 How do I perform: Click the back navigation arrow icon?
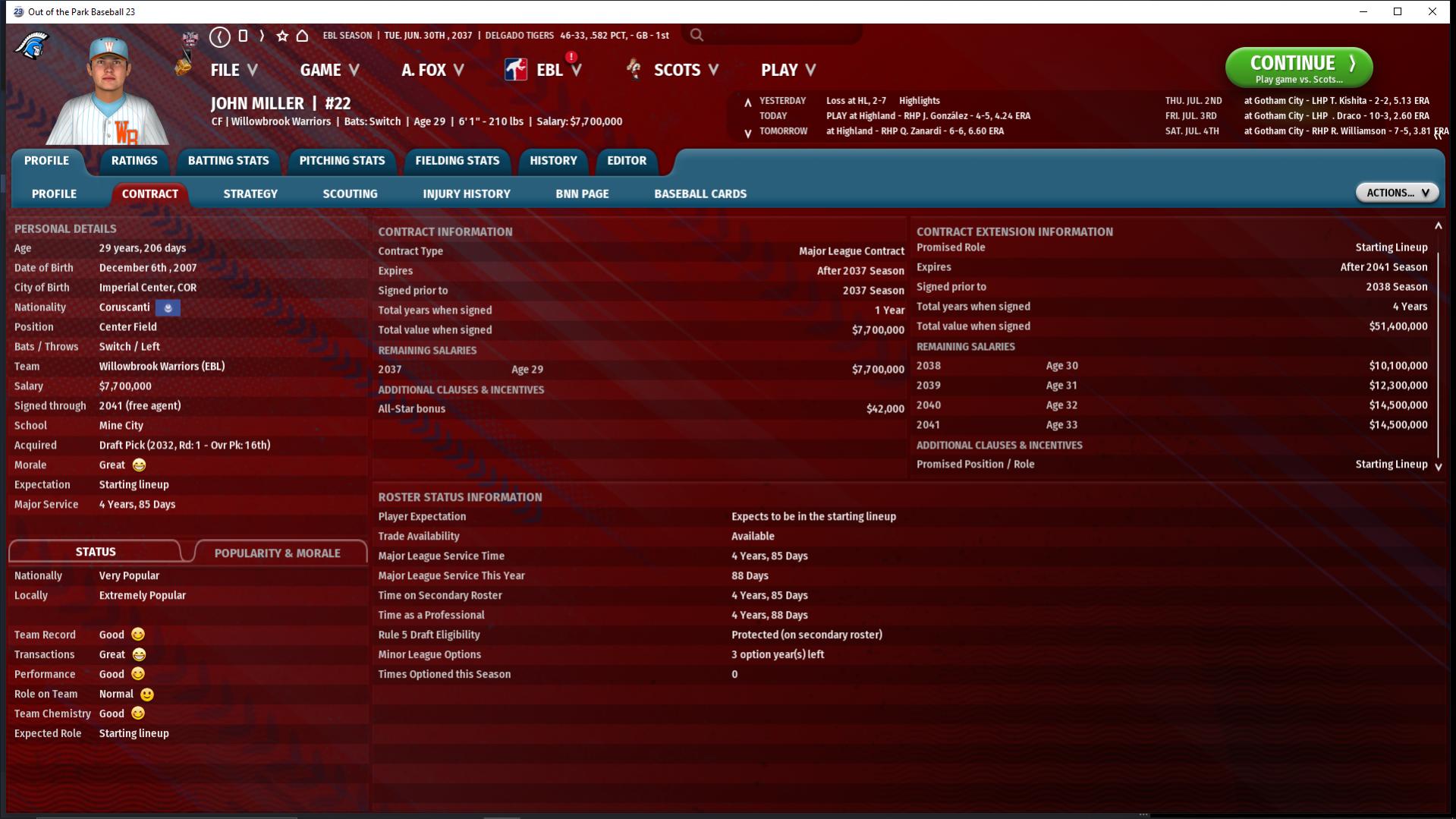point(220,36)
